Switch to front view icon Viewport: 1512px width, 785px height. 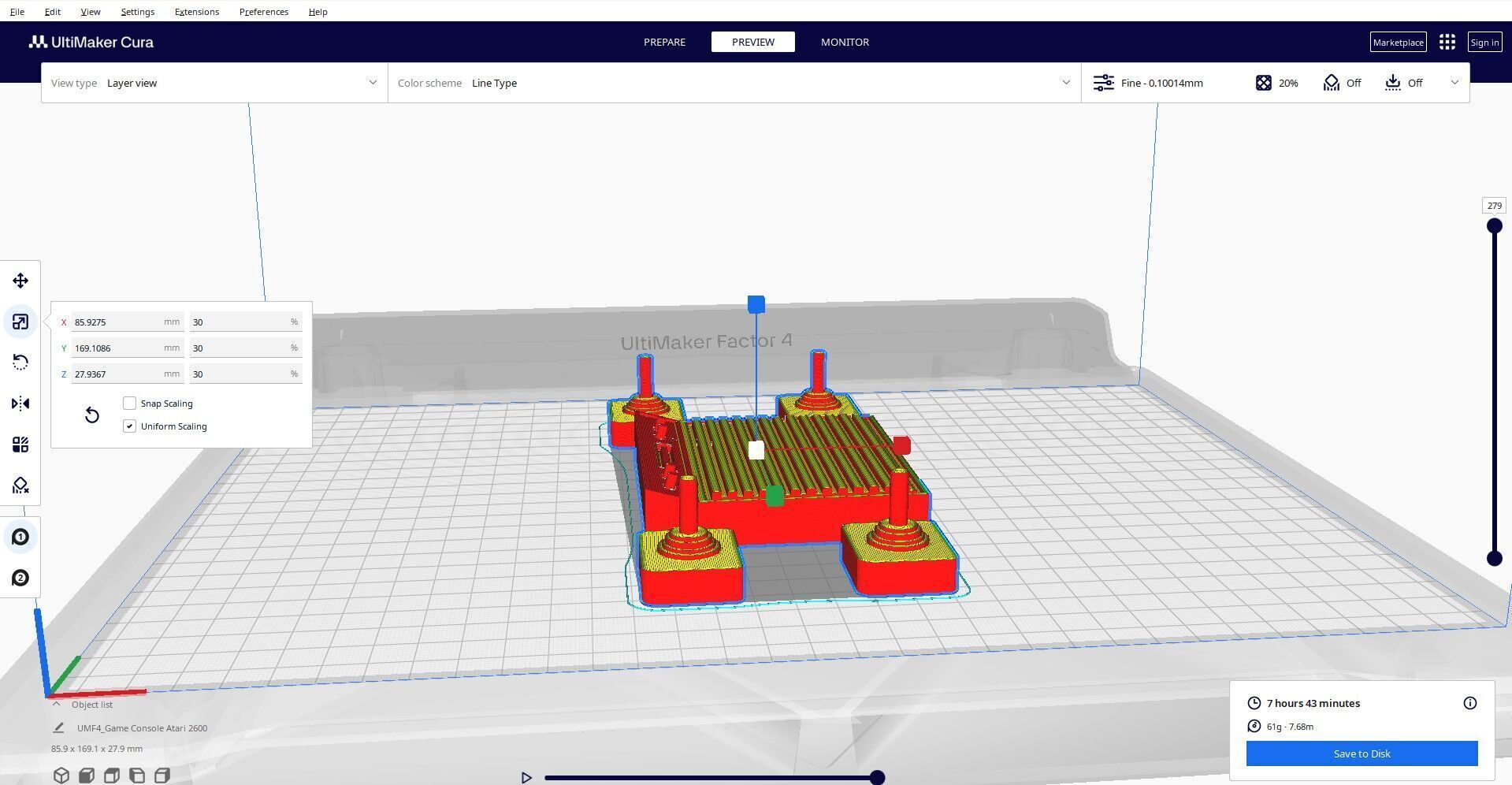pos(87,776)
